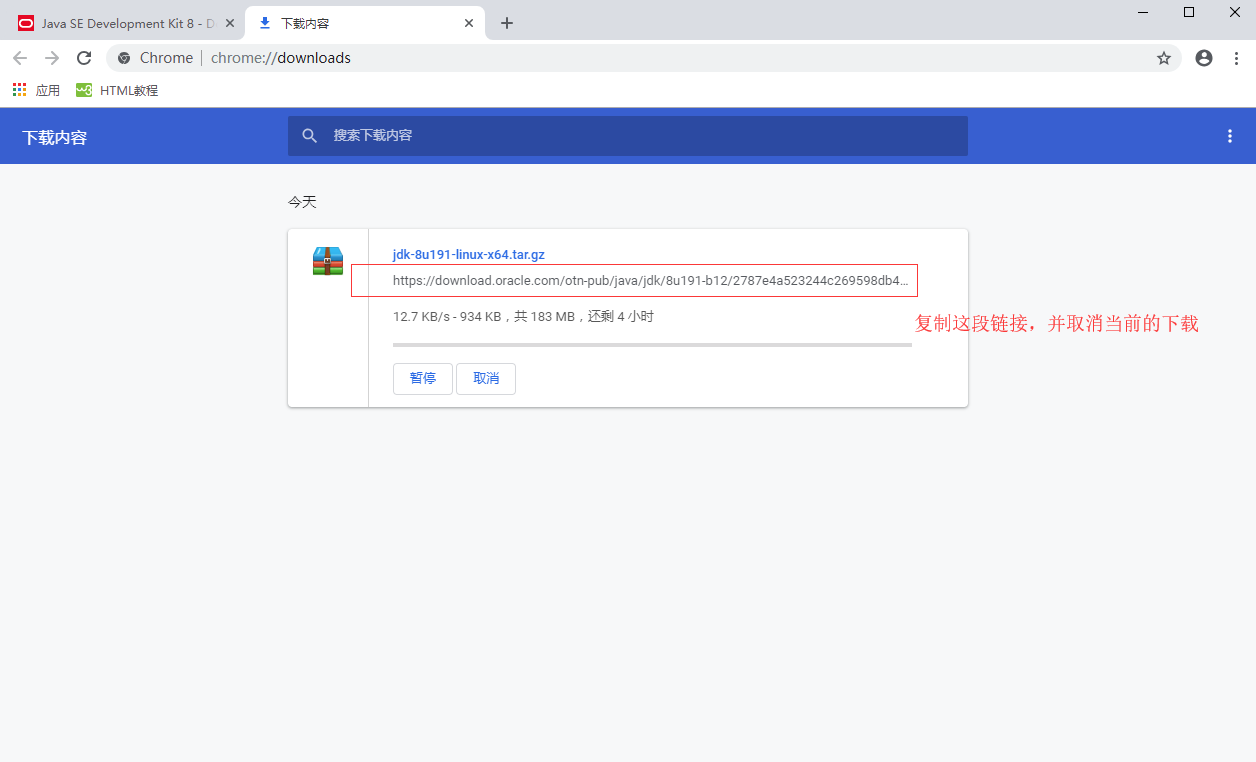Maximize the Chrome window
The width and height of the screenshot is (1256, 762).
click(x=1189, y=12)
